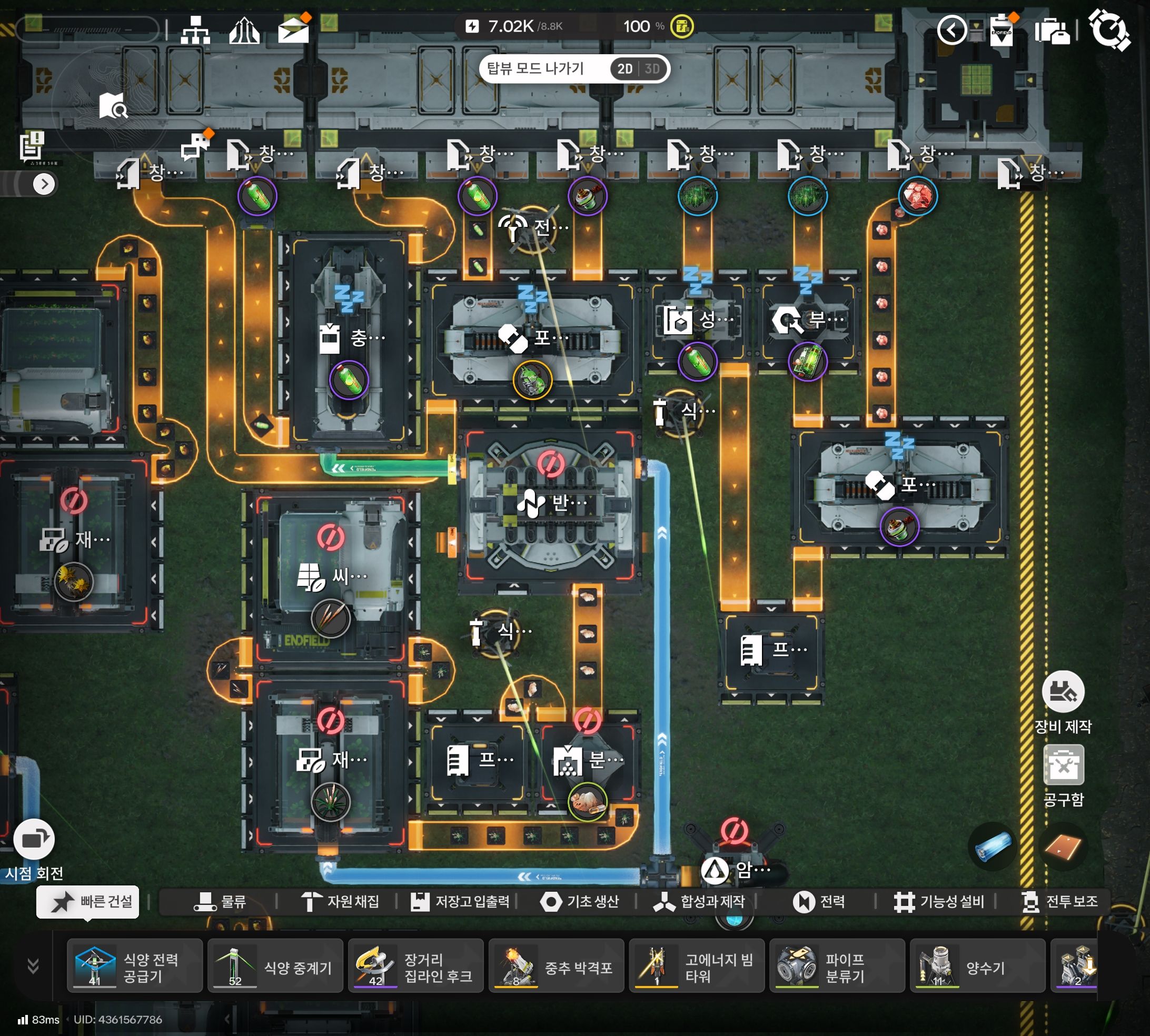Select 양수기 from build bar

pos(978,966)
